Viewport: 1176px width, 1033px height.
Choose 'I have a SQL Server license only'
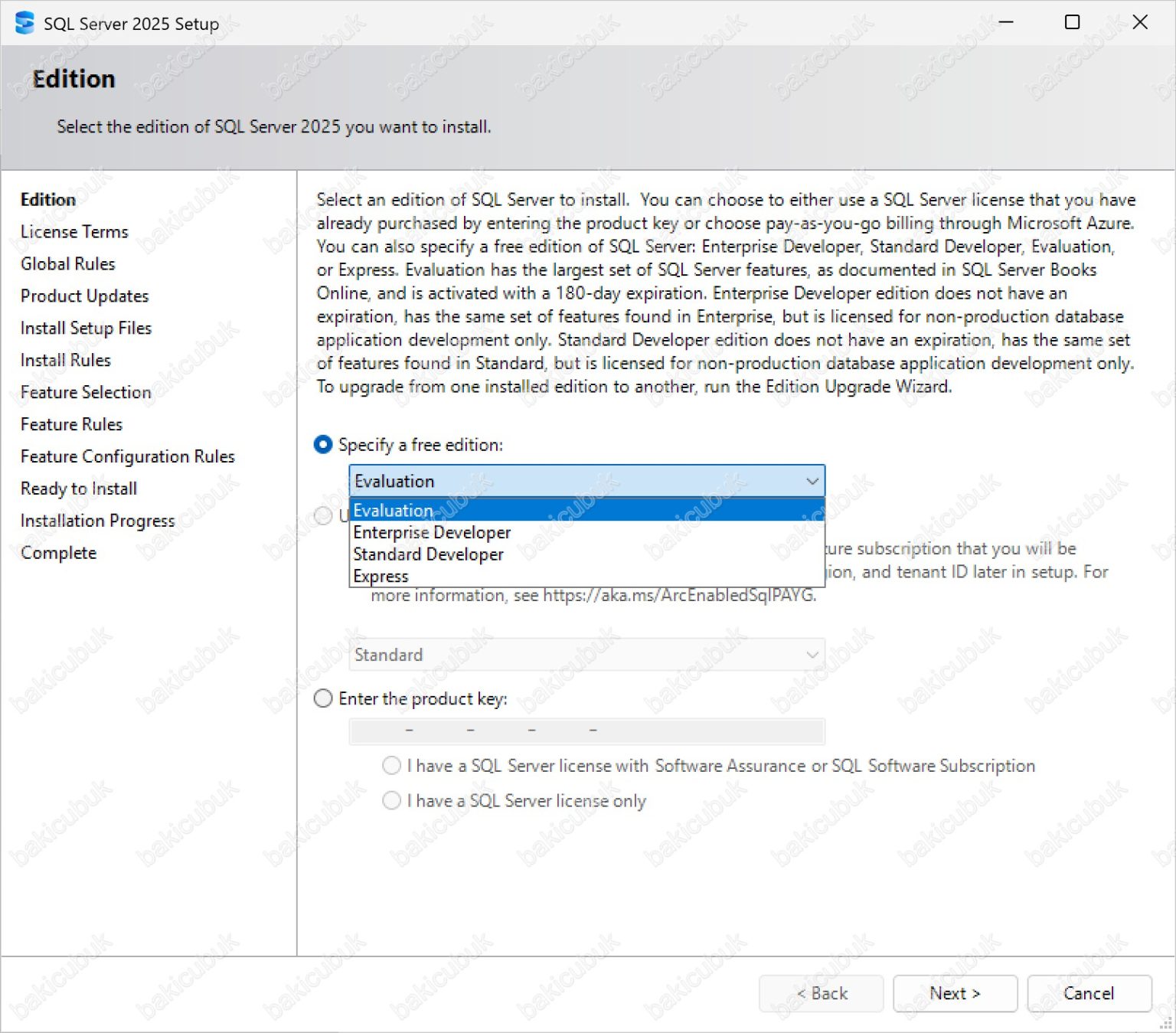[391, 800]
